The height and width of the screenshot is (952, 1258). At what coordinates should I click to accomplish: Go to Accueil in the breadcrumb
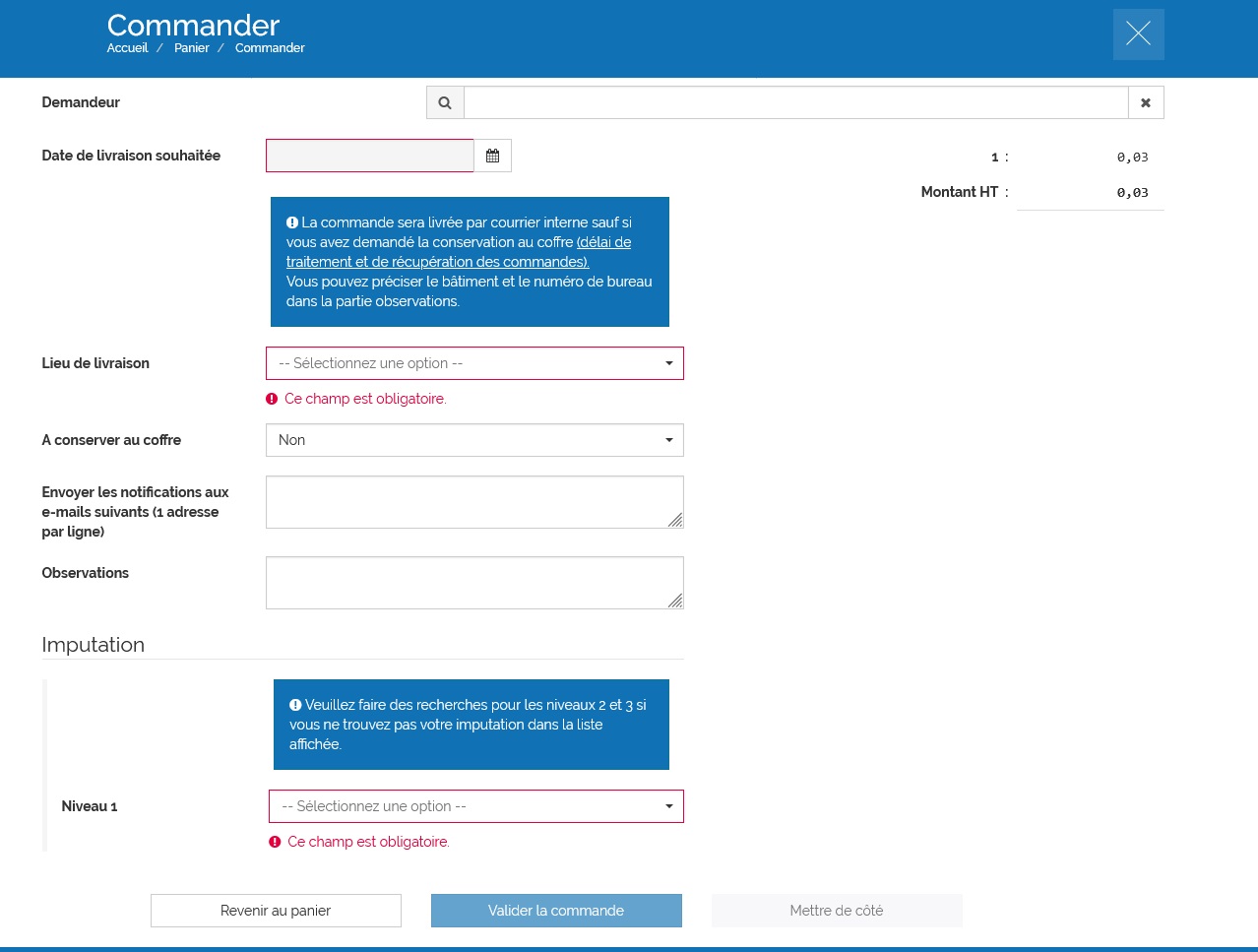coord(127,48)
